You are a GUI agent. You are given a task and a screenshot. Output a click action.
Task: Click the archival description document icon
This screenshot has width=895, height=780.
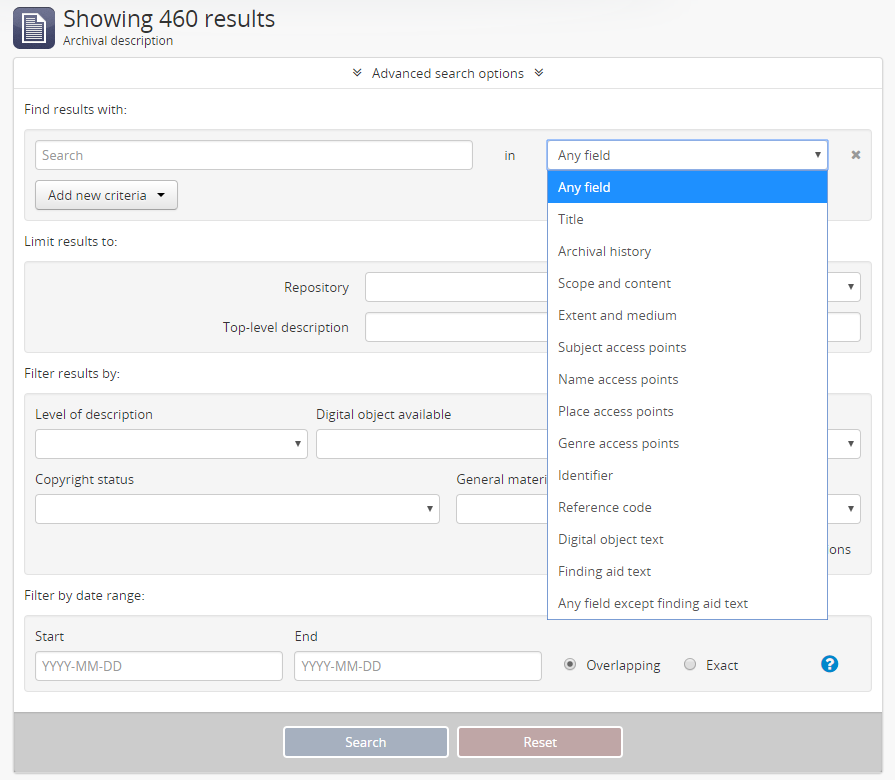(34, 27)
